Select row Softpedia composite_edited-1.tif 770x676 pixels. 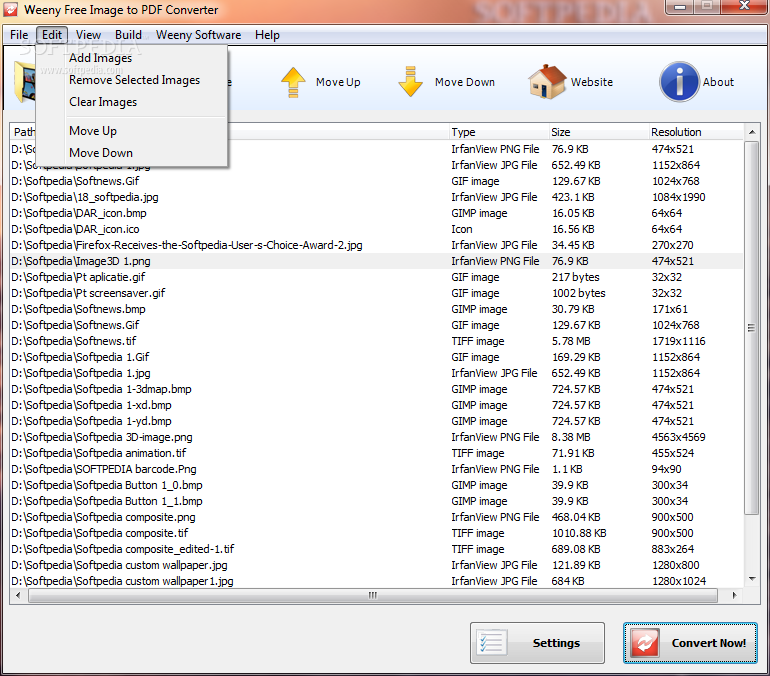(x=377, y=549)
